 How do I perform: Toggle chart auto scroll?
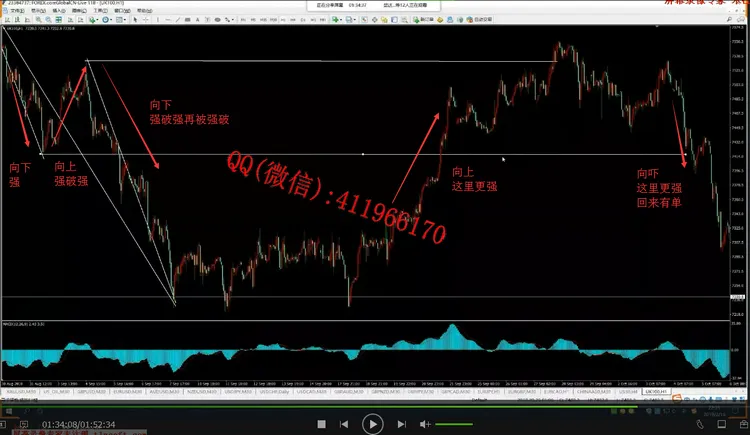point(70,20)
